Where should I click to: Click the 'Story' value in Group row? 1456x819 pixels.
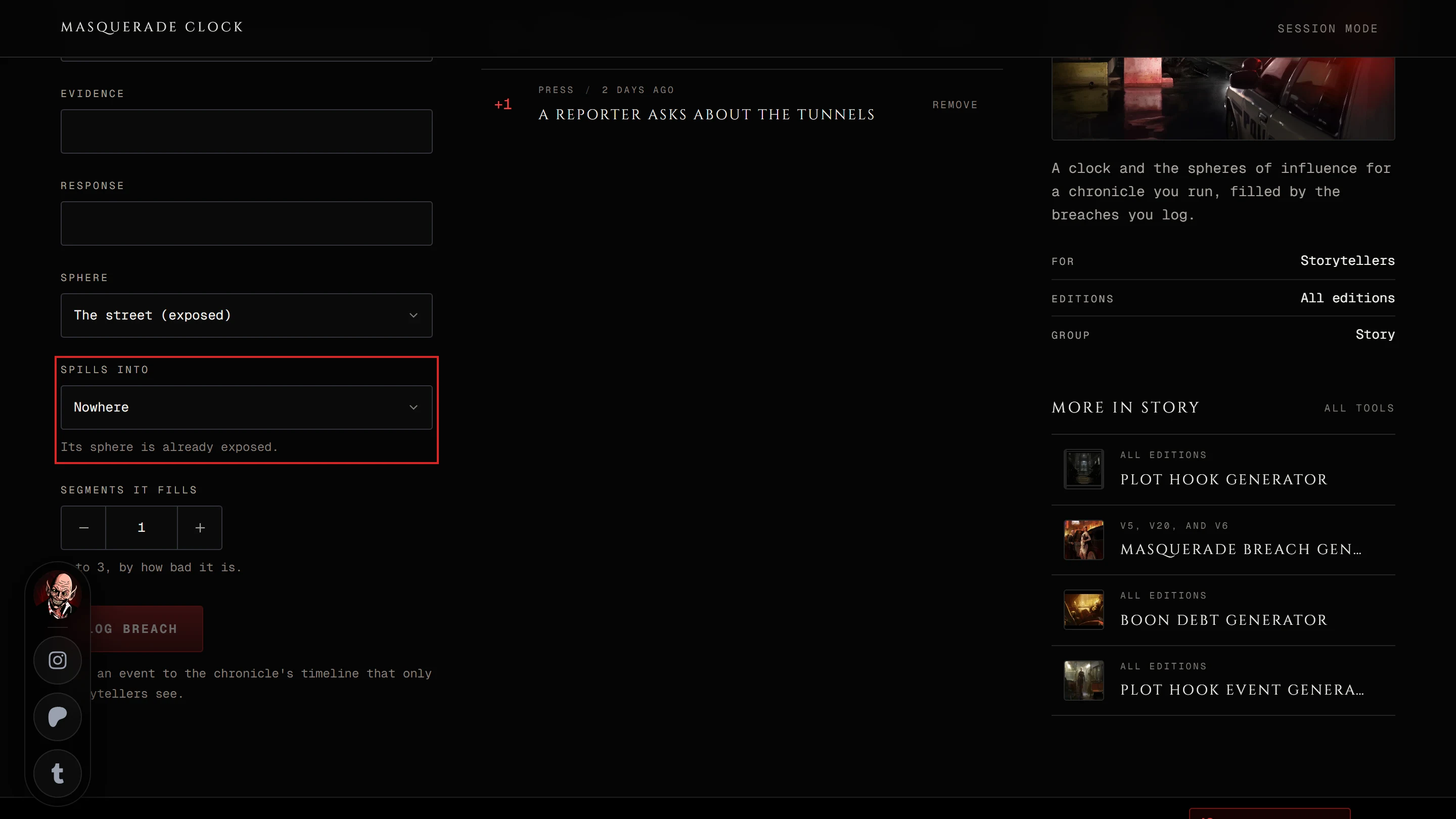click(x=1375, y=335)
